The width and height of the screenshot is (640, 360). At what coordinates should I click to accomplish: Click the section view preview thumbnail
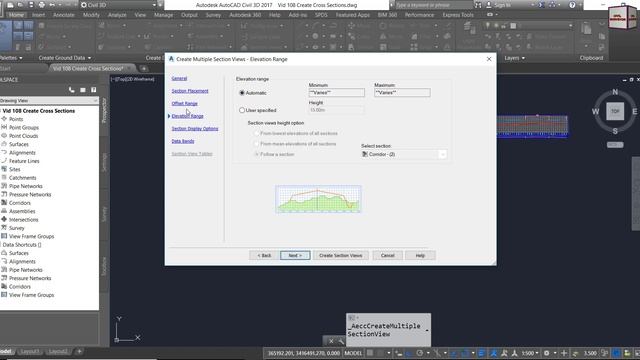pos(318,199)
